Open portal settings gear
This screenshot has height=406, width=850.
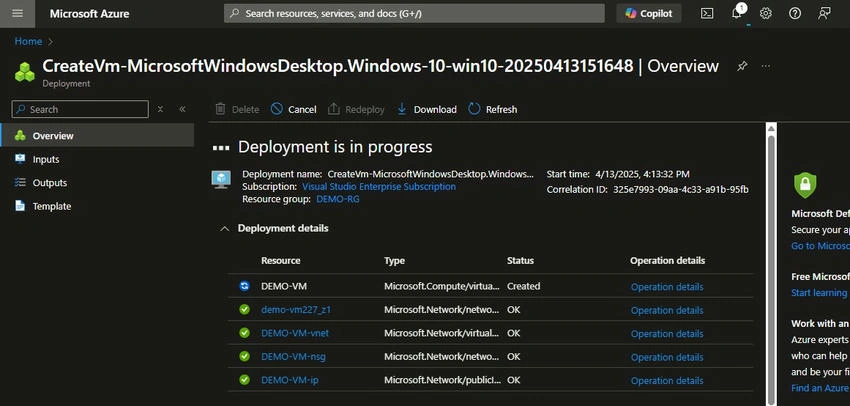(x=765, y=14)
